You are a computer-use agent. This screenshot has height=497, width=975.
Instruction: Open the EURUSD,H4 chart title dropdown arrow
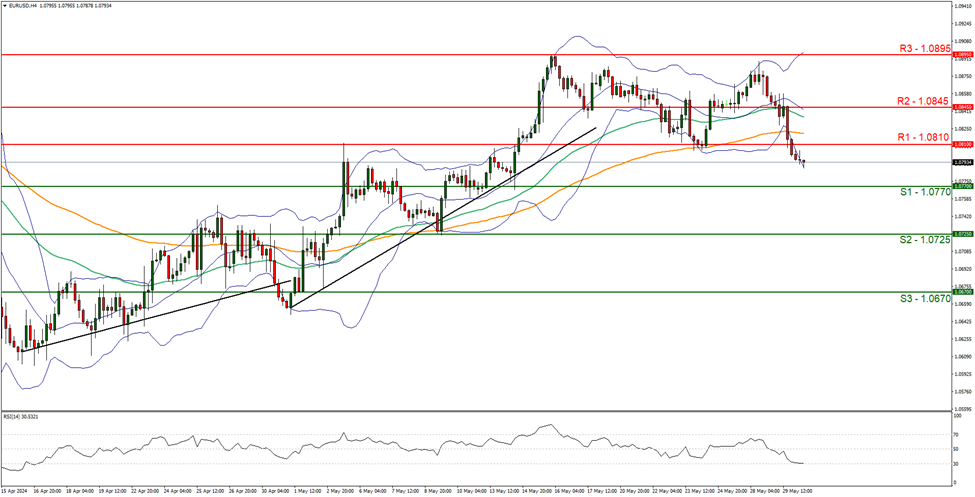tap(4, 6)
